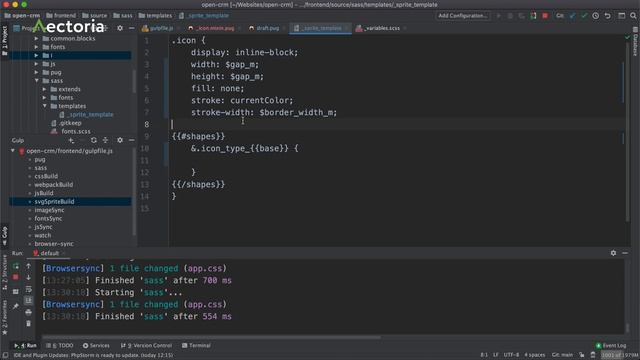Click the Git: main branch status entry
Viewport: 640px width, 360px height.
click(562, 355)
